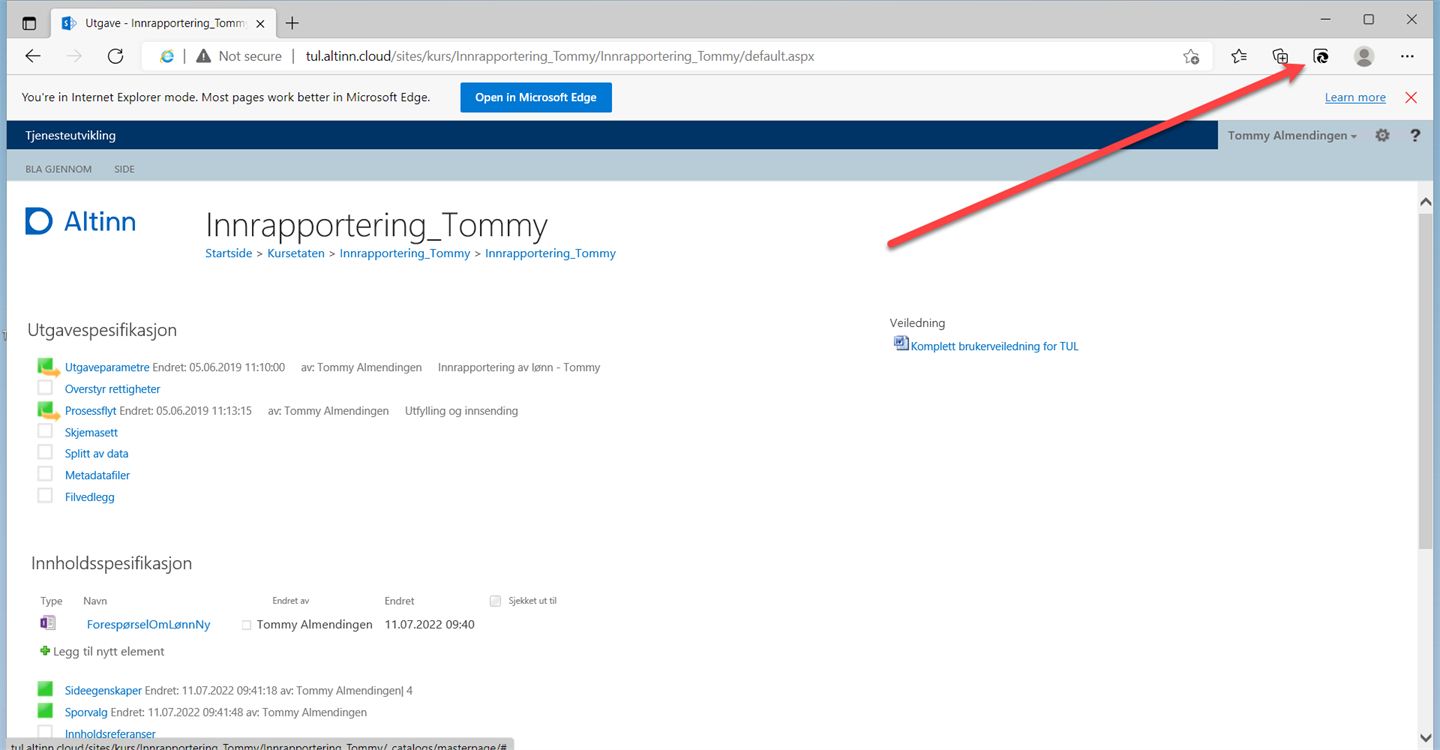Toggle checkbox before Tommy Almendingen in list row
1440x750 pixels.
click(x=247, y=625)
